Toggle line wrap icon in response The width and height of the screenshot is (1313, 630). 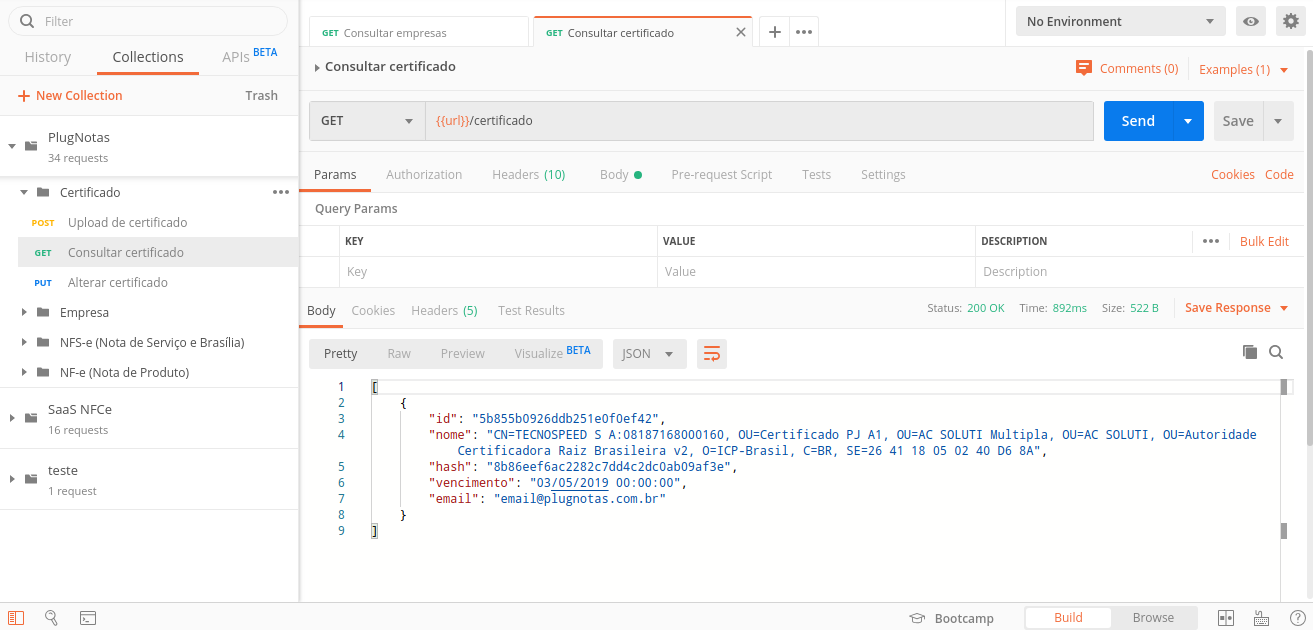click(712, 354)
